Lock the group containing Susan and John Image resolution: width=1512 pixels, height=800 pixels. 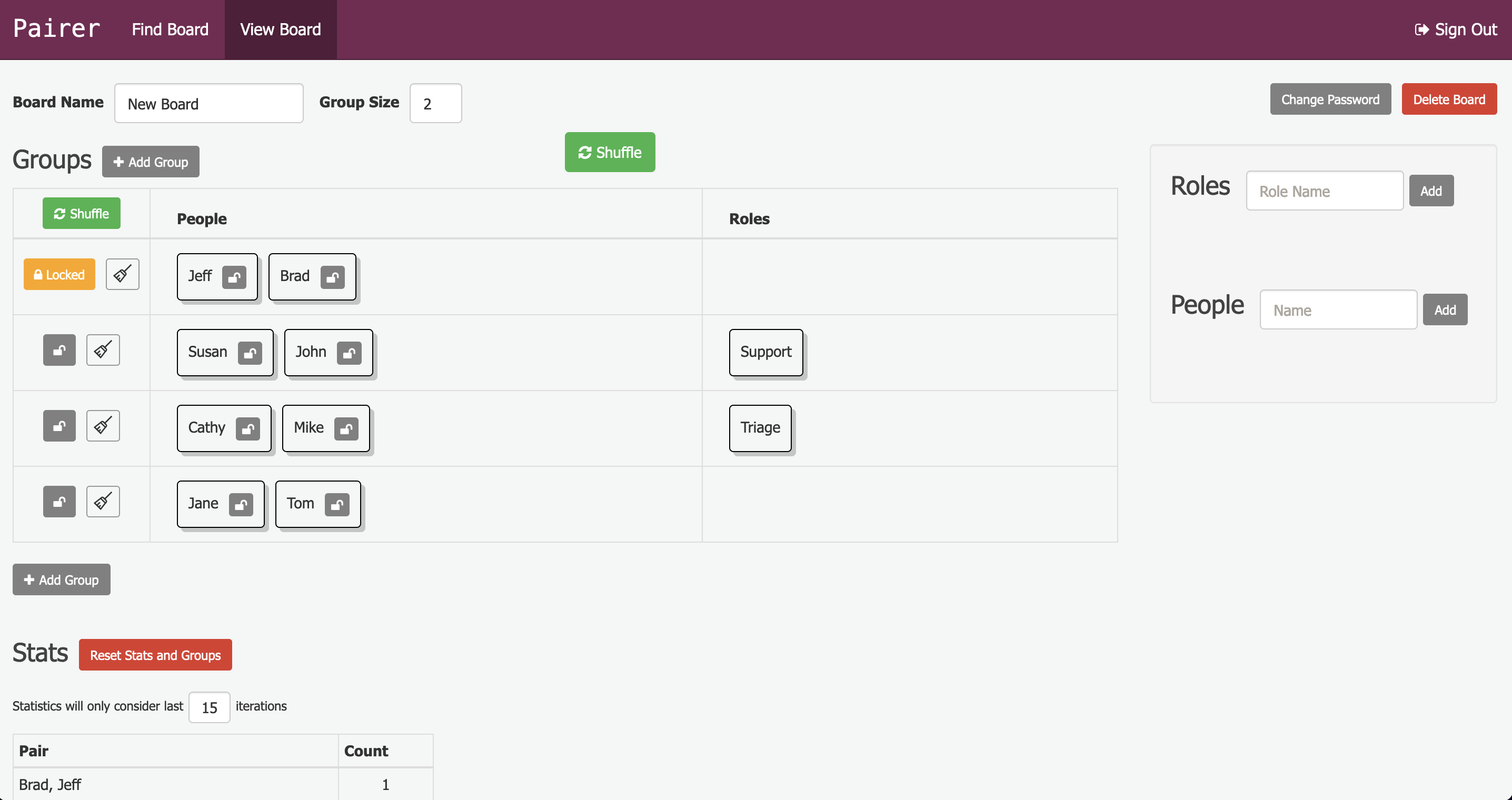59,350
